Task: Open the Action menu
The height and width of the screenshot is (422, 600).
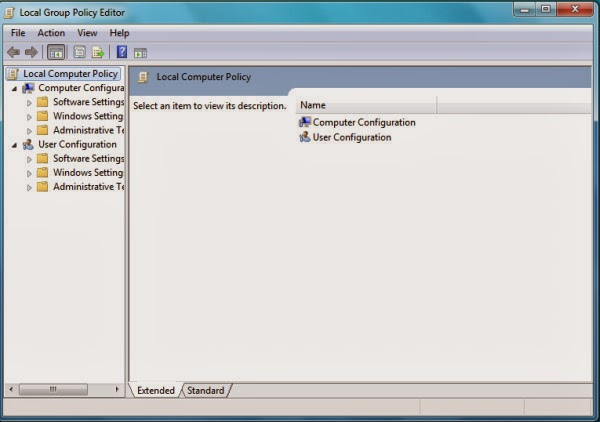Action: click(x=51, y=33)
